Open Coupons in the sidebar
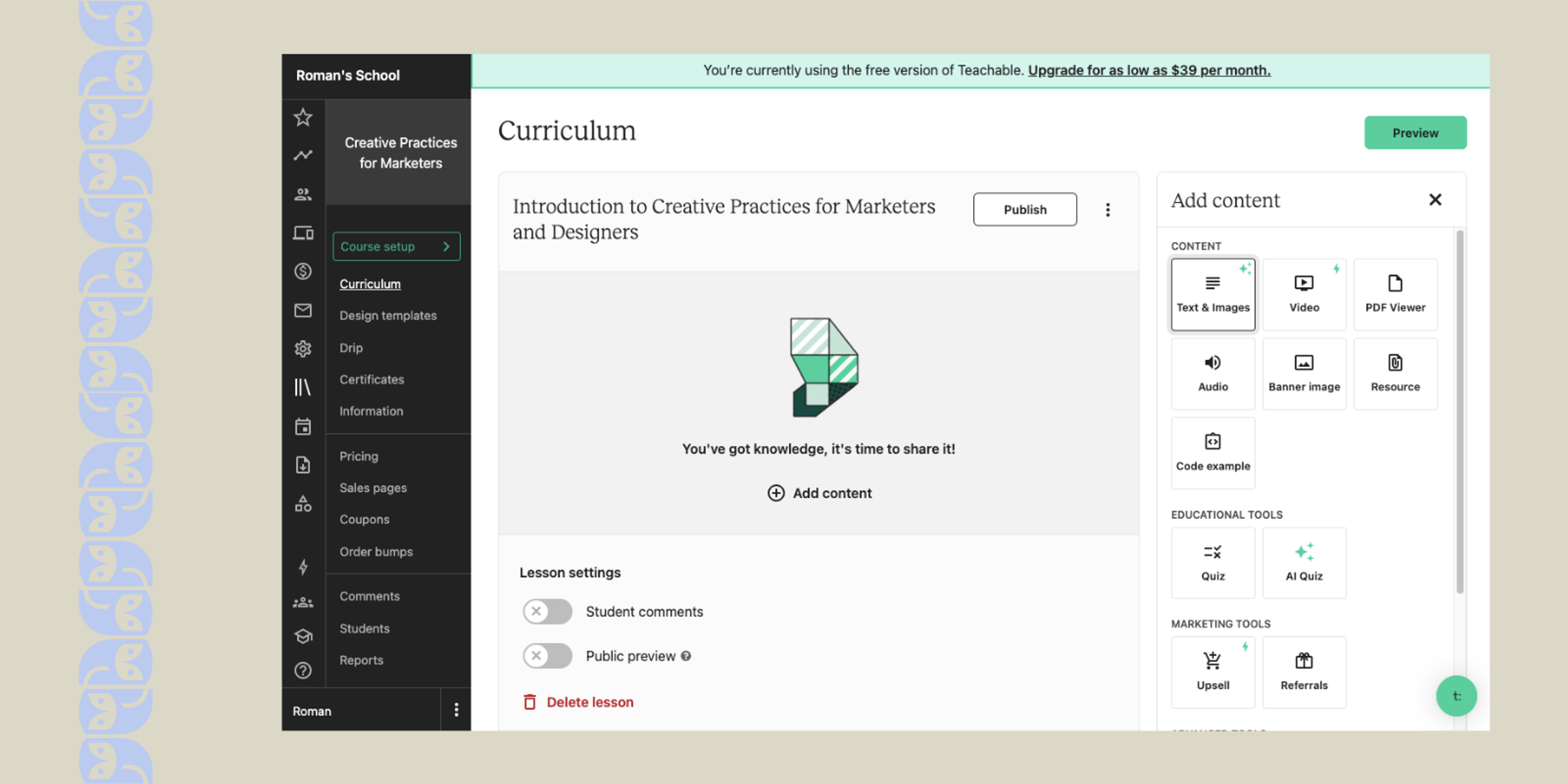 364,519
